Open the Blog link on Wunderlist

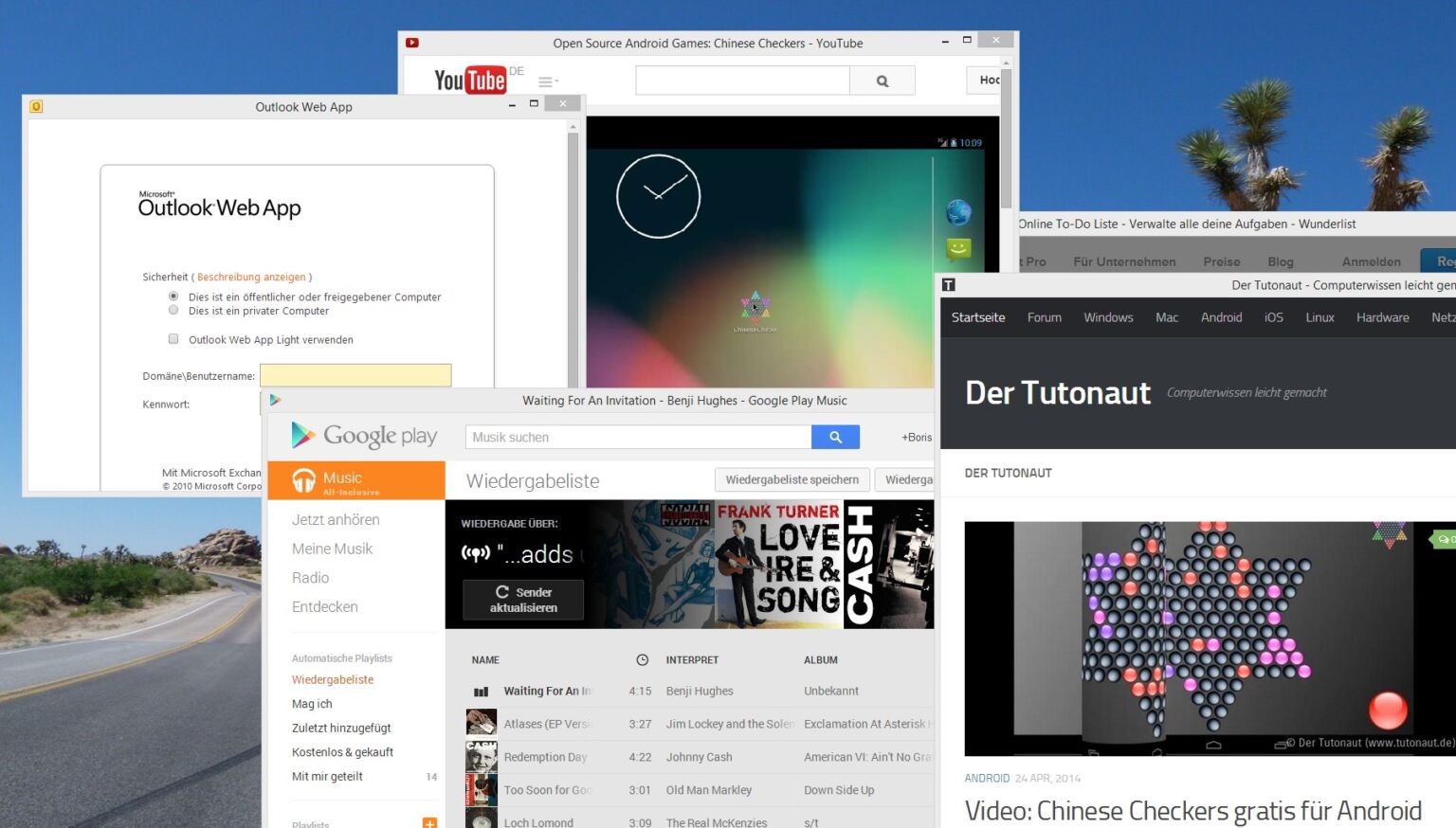click(x=1281, y=261)
